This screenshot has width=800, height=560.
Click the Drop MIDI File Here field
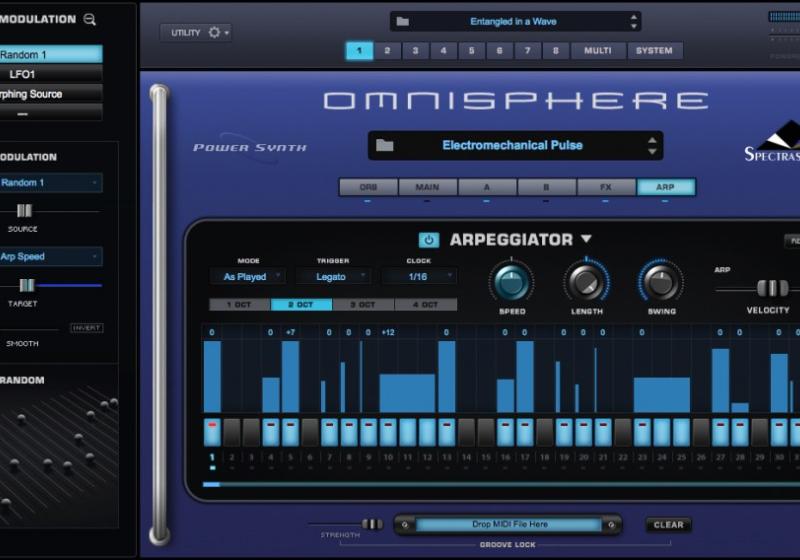coord(509,524)
